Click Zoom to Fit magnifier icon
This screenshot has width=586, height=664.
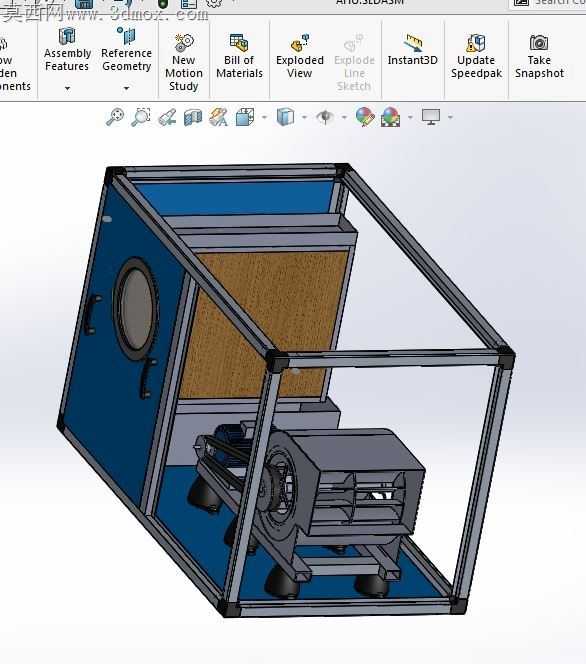115,117
